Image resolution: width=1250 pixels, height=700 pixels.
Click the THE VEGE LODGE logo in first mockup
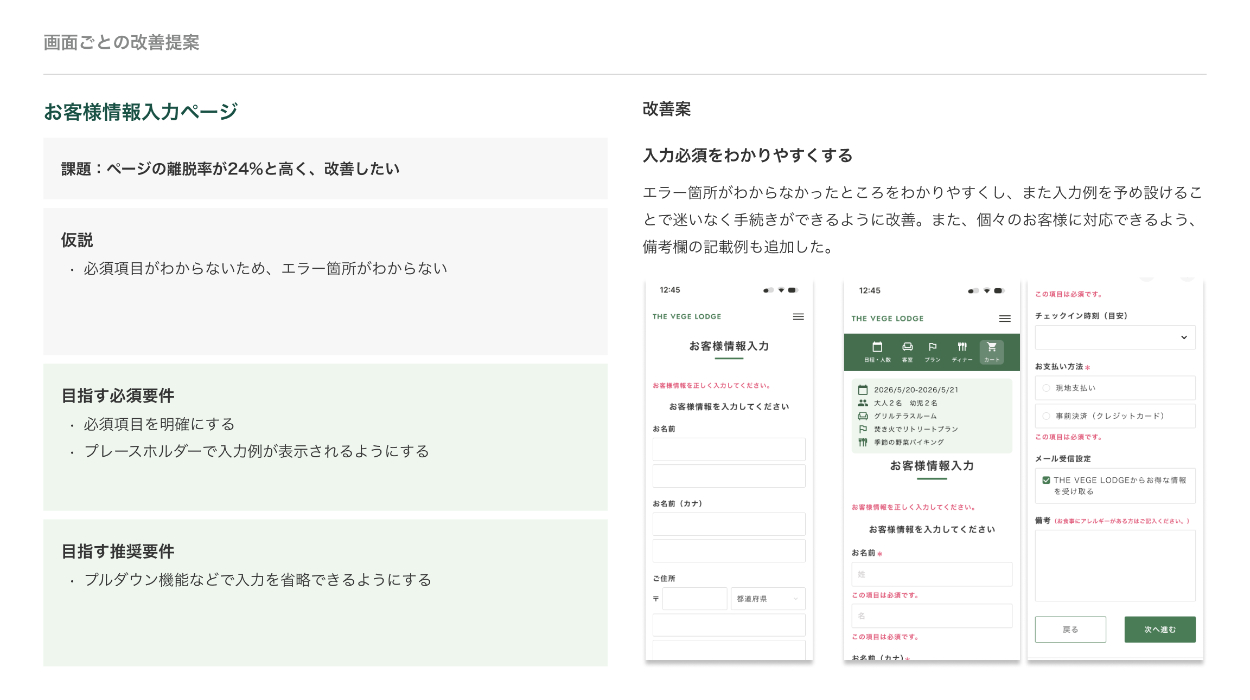686,317
